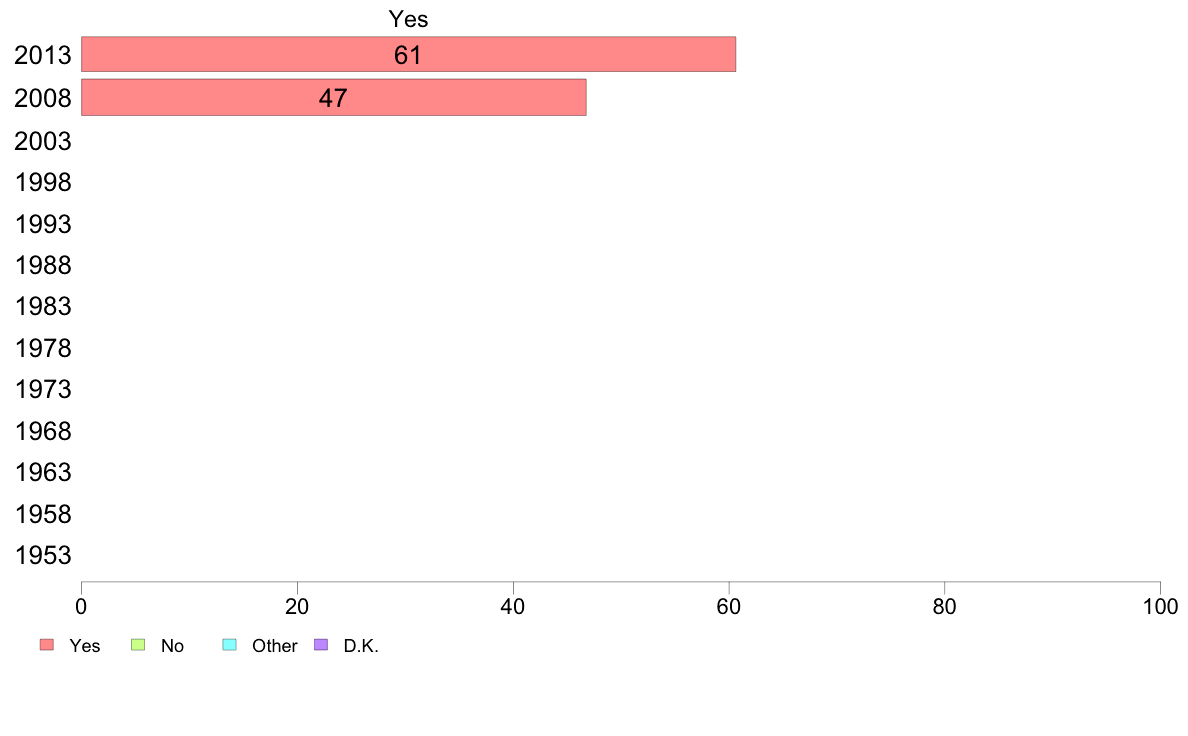Viewport: 1188px width, 736px height.
Task: Click the 1953 year label
Action: click(42, 556)
